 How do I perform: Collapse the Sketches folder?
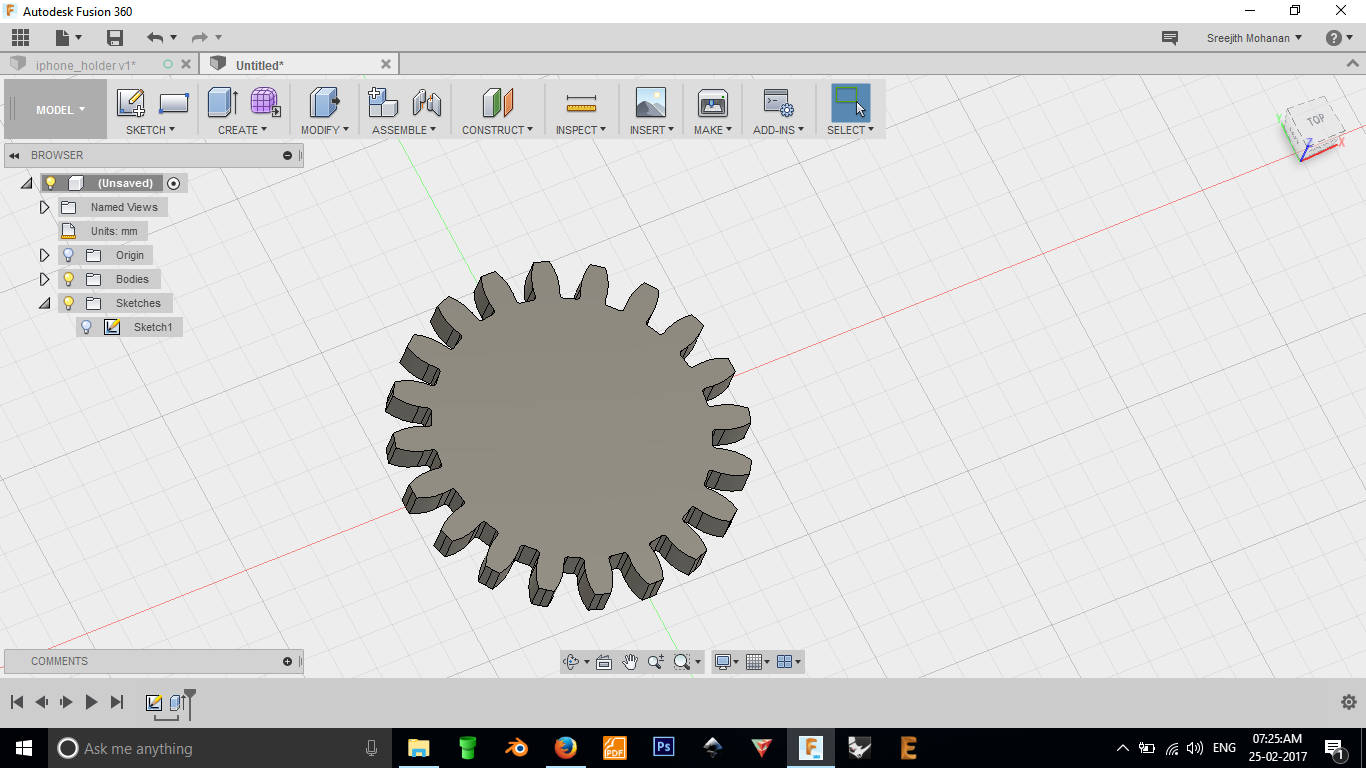pyautogui.click(x=44, y=303)
